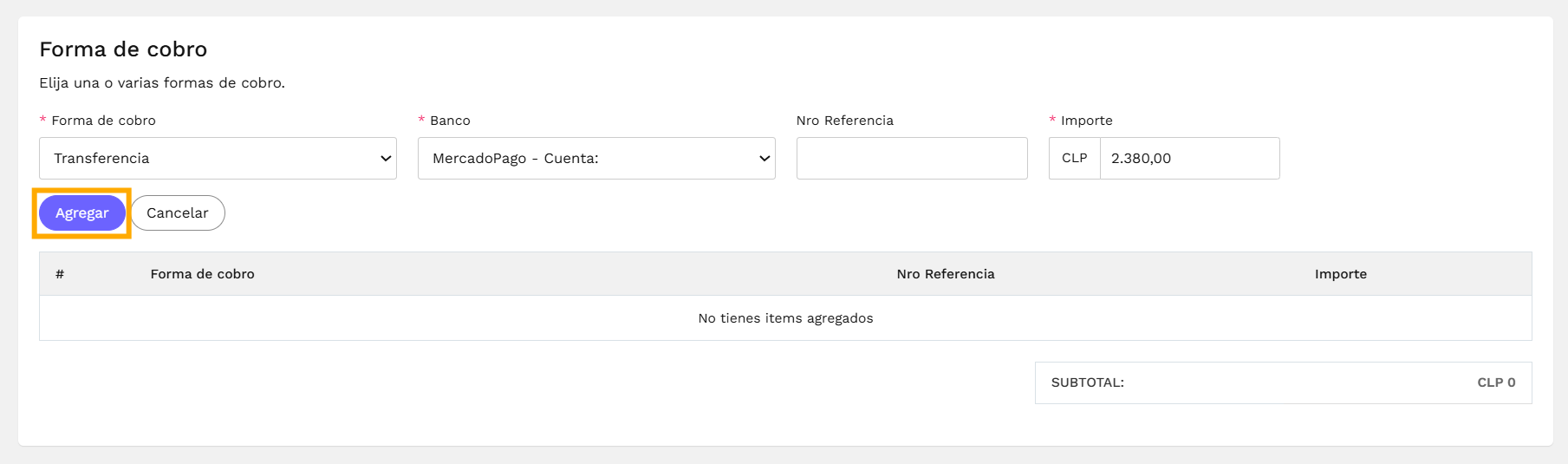Viewport: 1568px width, 464px height.
Task: Click the Cancelar button
Action: point(178,213)
